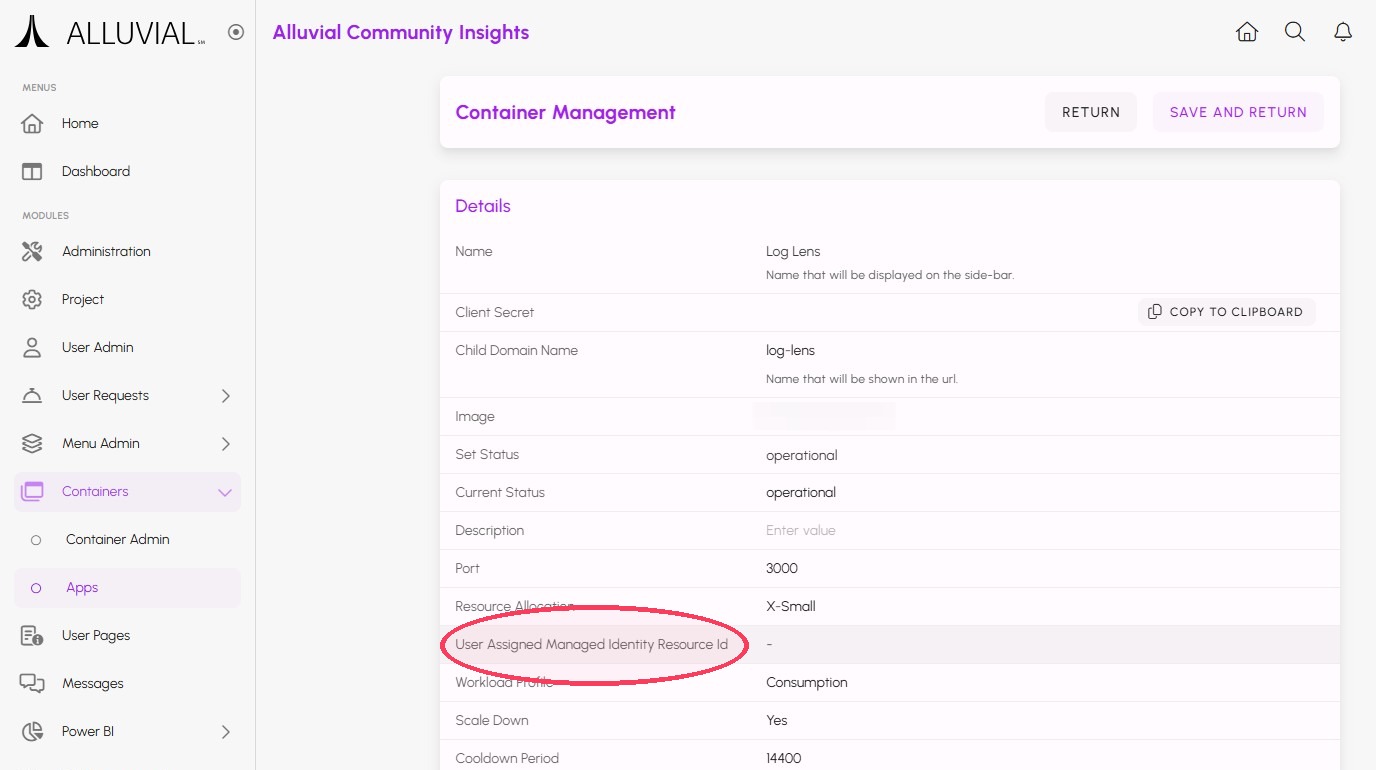The image size is (1376, 770).
Task: Click the Menu Admin layers icon
Action: (x=32, y=444)
